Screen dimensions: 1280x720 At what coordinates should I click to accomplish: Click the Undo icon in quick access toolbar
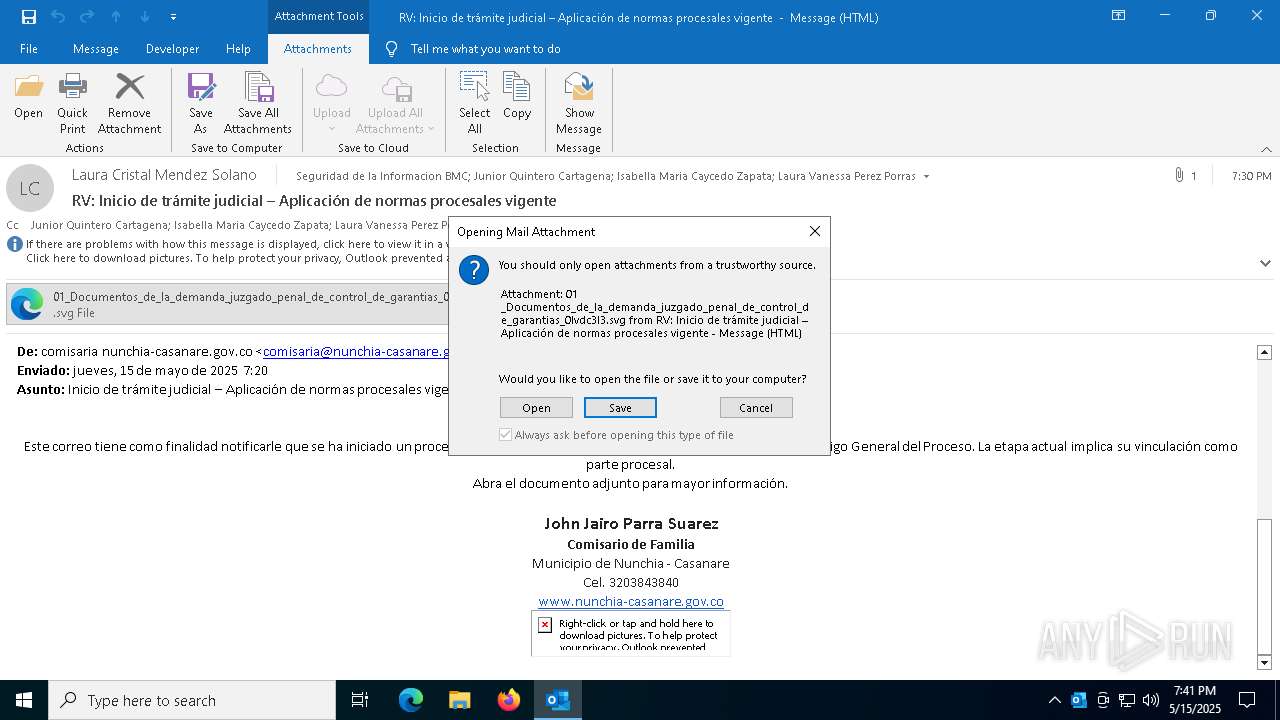(58, 17)
